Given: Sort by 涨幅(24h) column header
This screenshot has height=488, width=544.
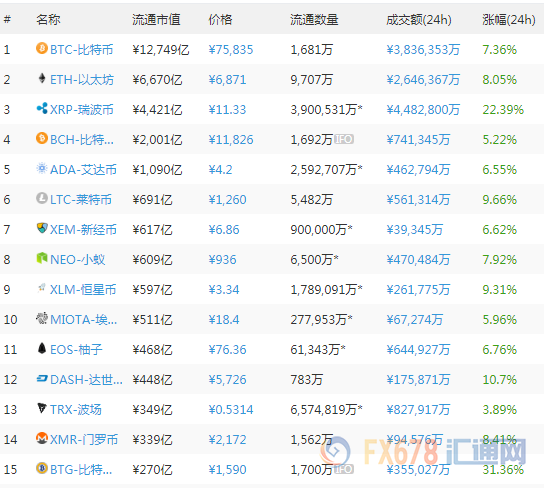Looking at the screenshot, I should (509, 19).
